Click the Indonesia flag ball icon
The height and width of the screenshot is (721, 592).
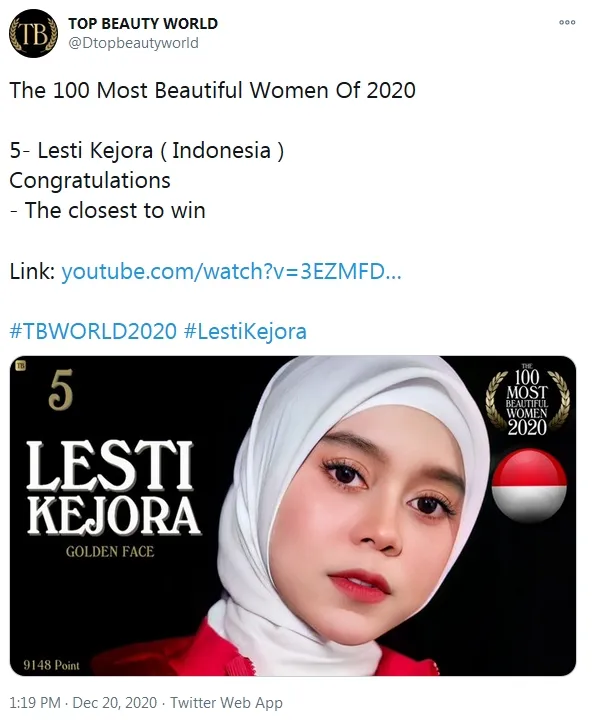point(529,485)
